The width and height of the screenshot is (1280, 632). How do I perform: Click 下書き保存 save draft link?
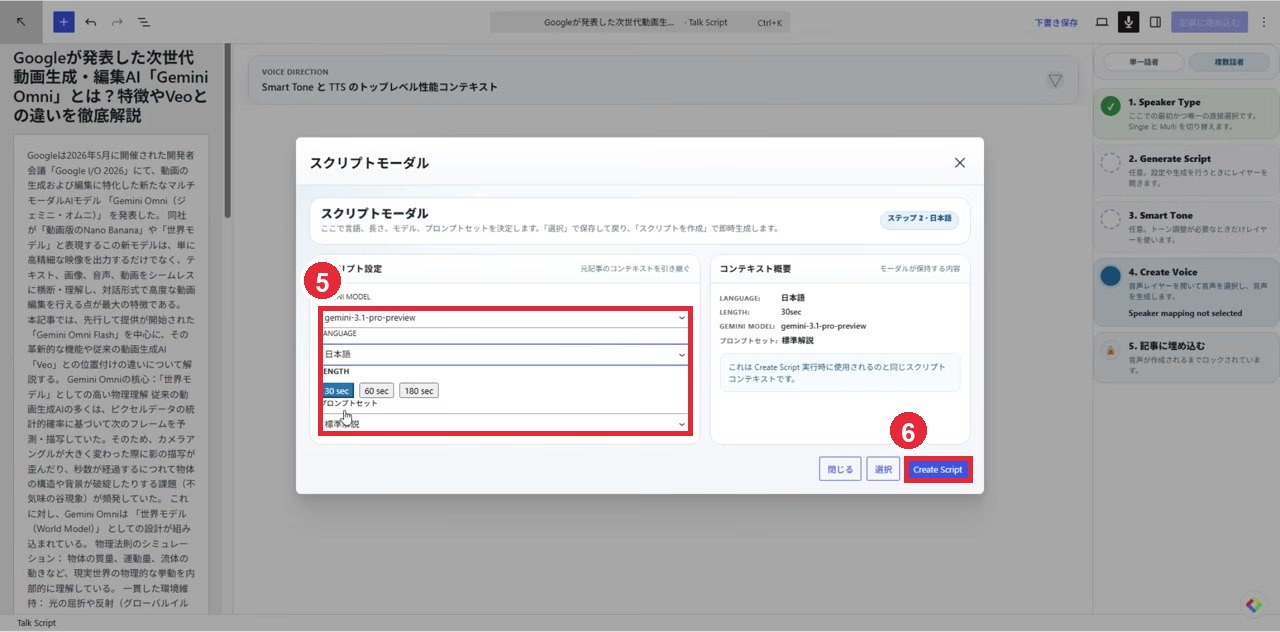(1056, 22)
